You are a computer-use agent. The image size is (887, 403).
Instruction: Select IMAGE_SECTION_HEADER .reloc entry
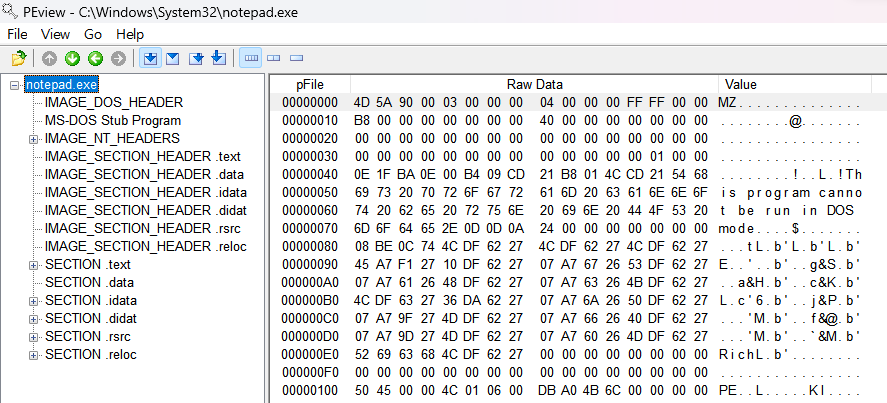coord(146,247)
